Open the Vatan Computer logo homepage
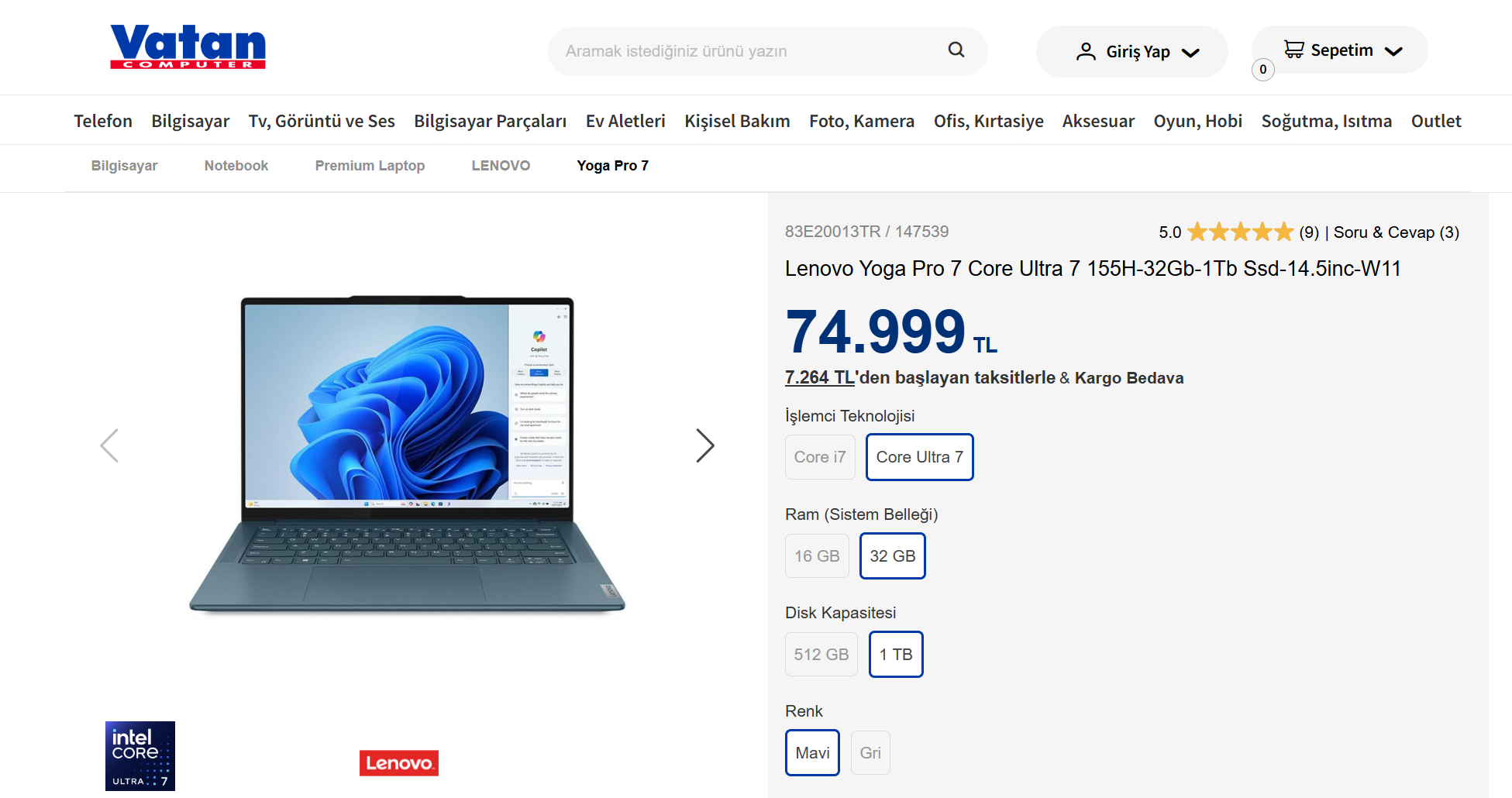The image size is (1512, 798). pyautogui.click(x=188, y=46)
